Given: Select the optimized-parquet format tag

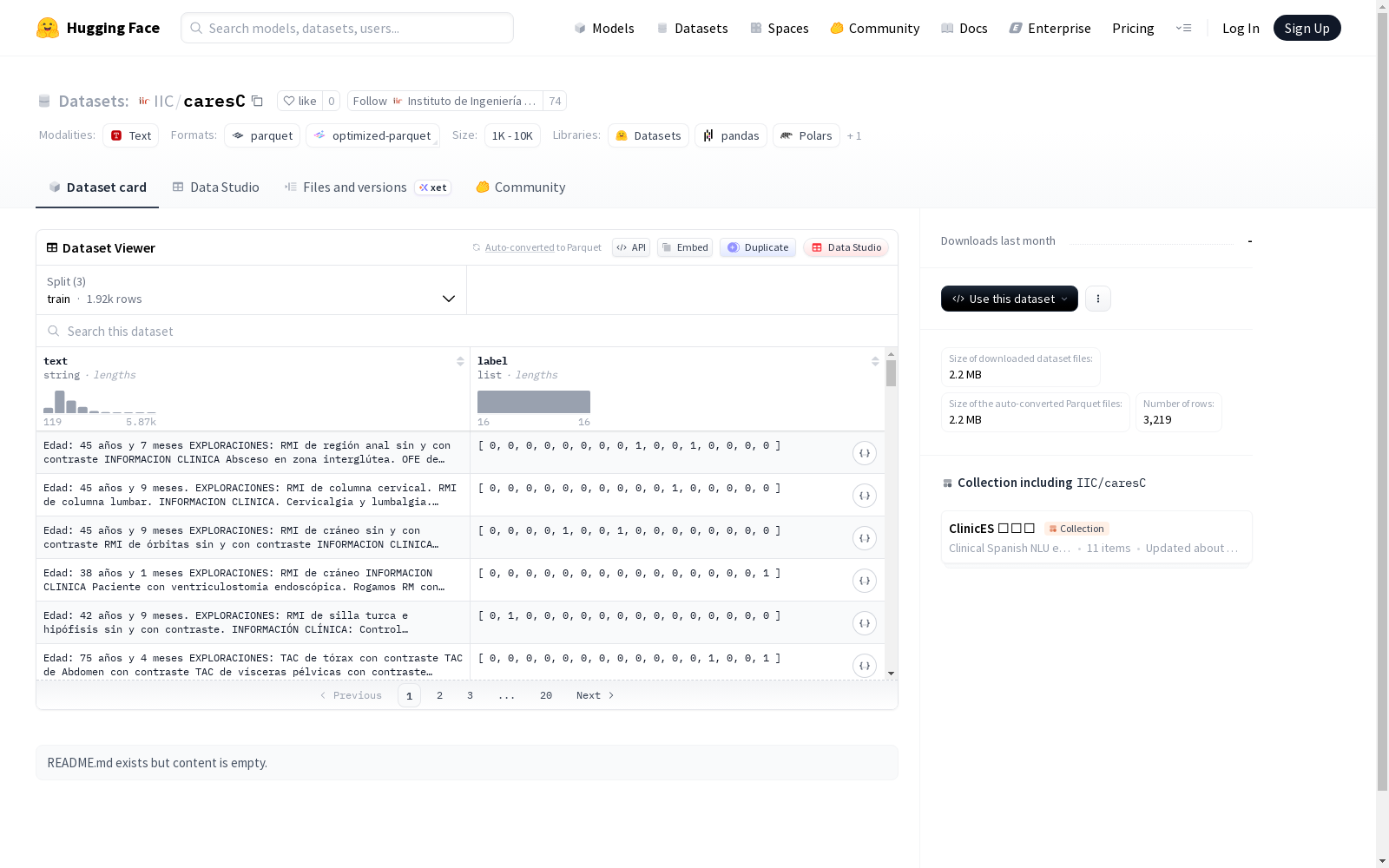Looking at the screenshot, I should [372, 135].
